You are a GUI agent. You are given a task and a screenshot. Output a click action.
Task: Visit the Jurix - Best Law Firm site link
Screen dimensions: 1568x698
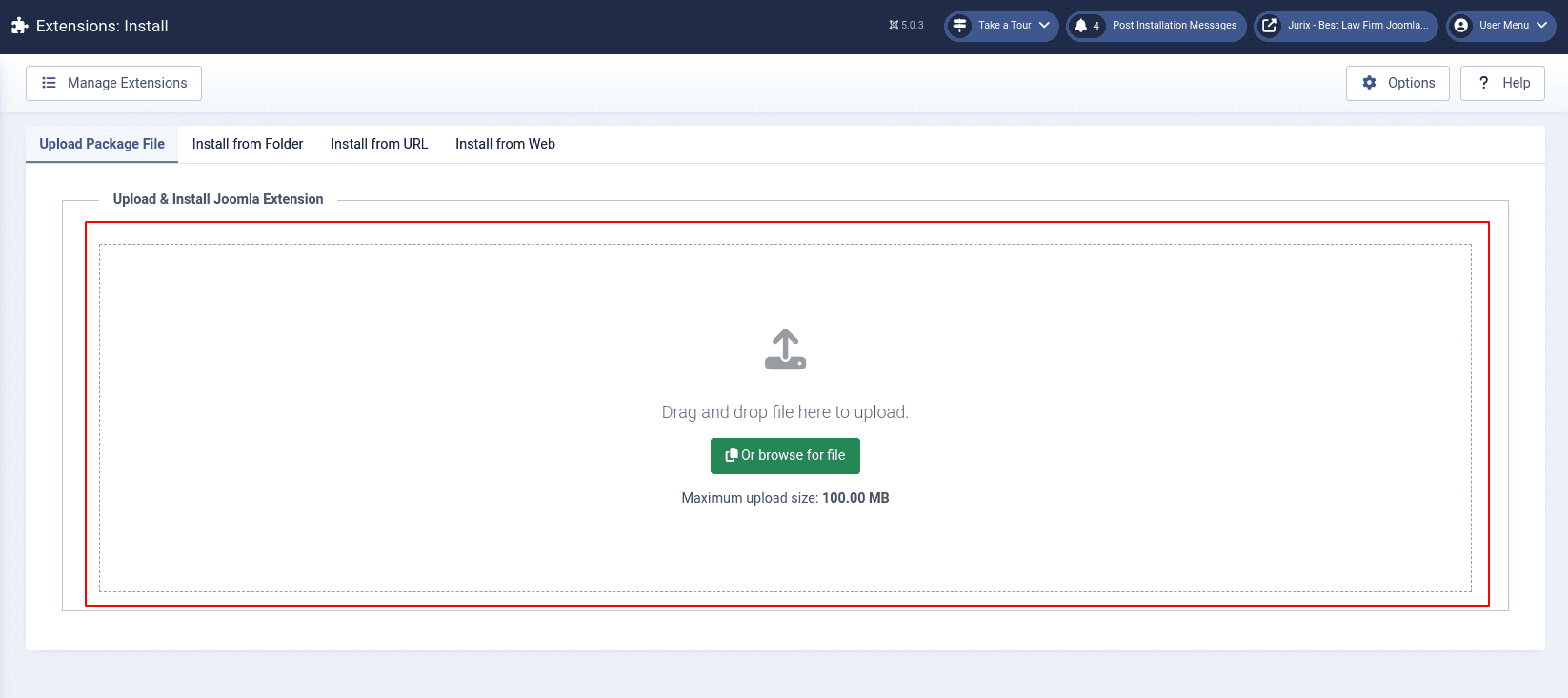[x=1357, y=26]
